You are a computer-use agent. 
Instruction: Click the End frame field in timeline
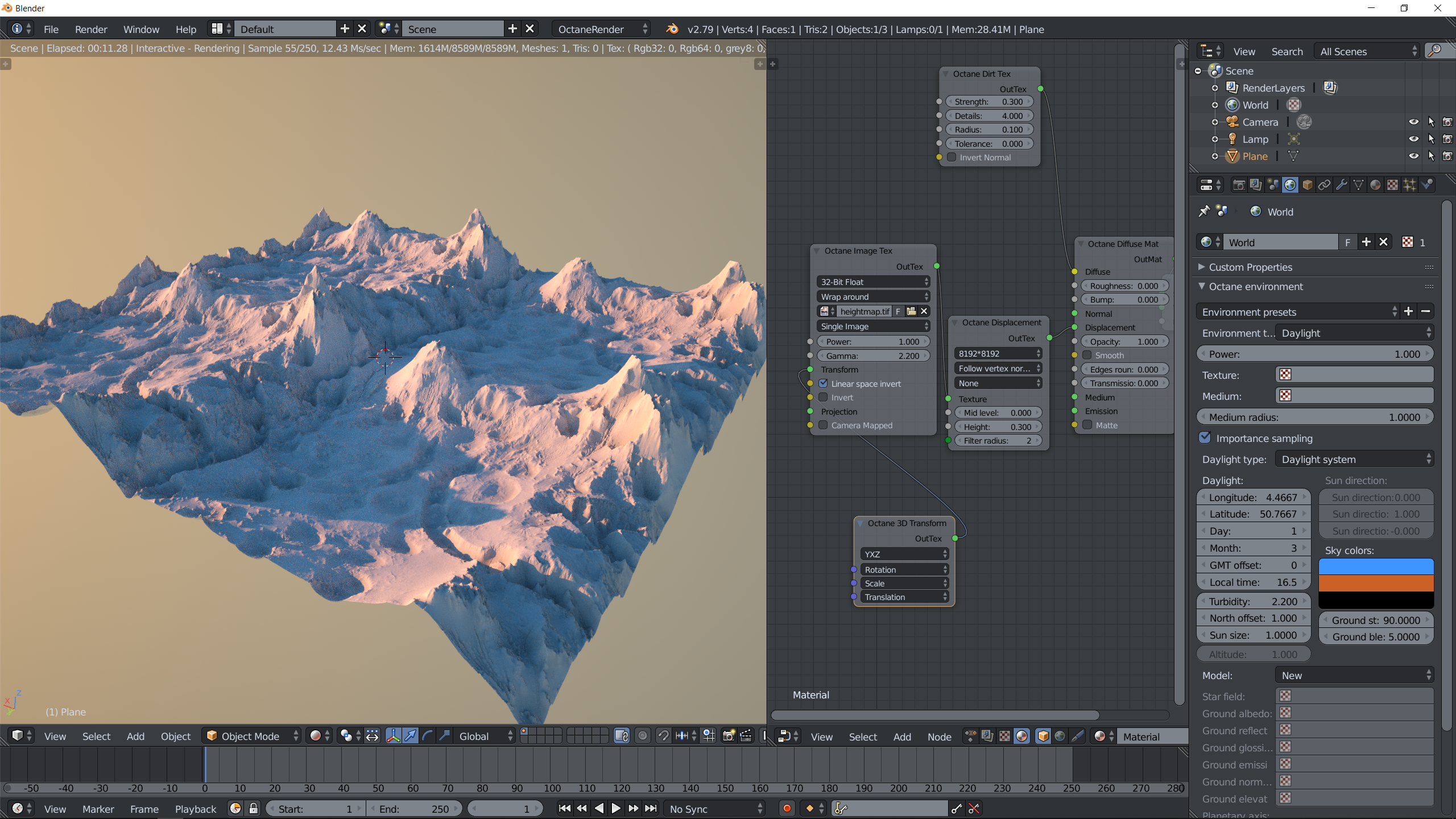[413, 808]
